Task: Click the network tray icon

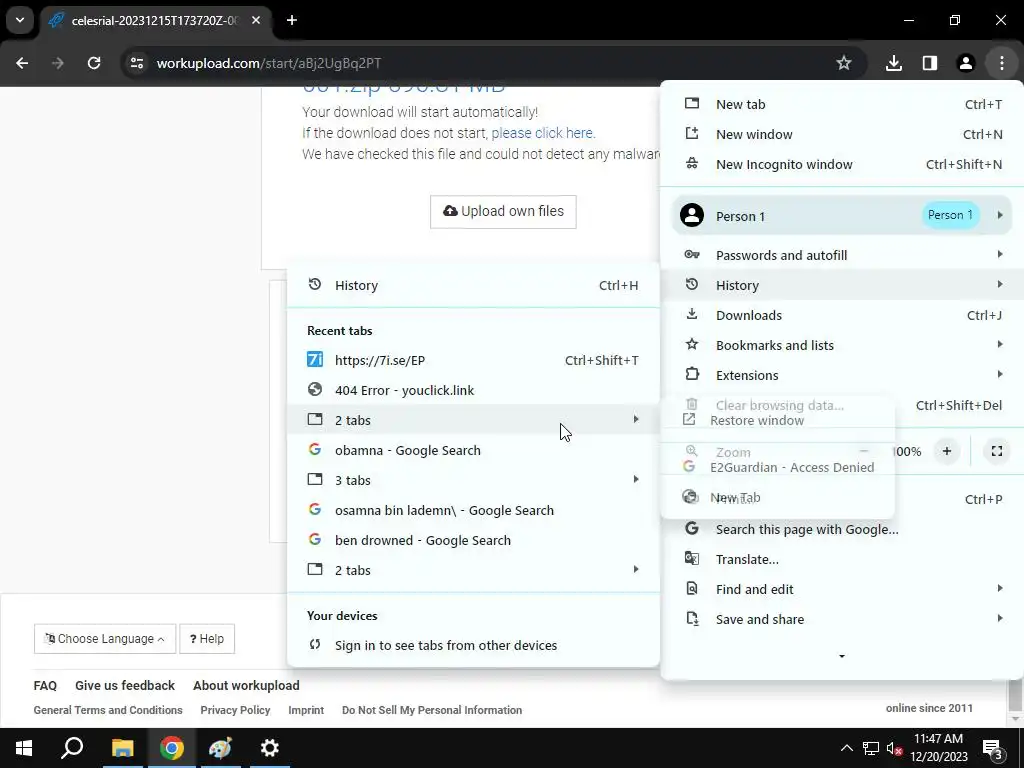Action: [x=871, y=748]
